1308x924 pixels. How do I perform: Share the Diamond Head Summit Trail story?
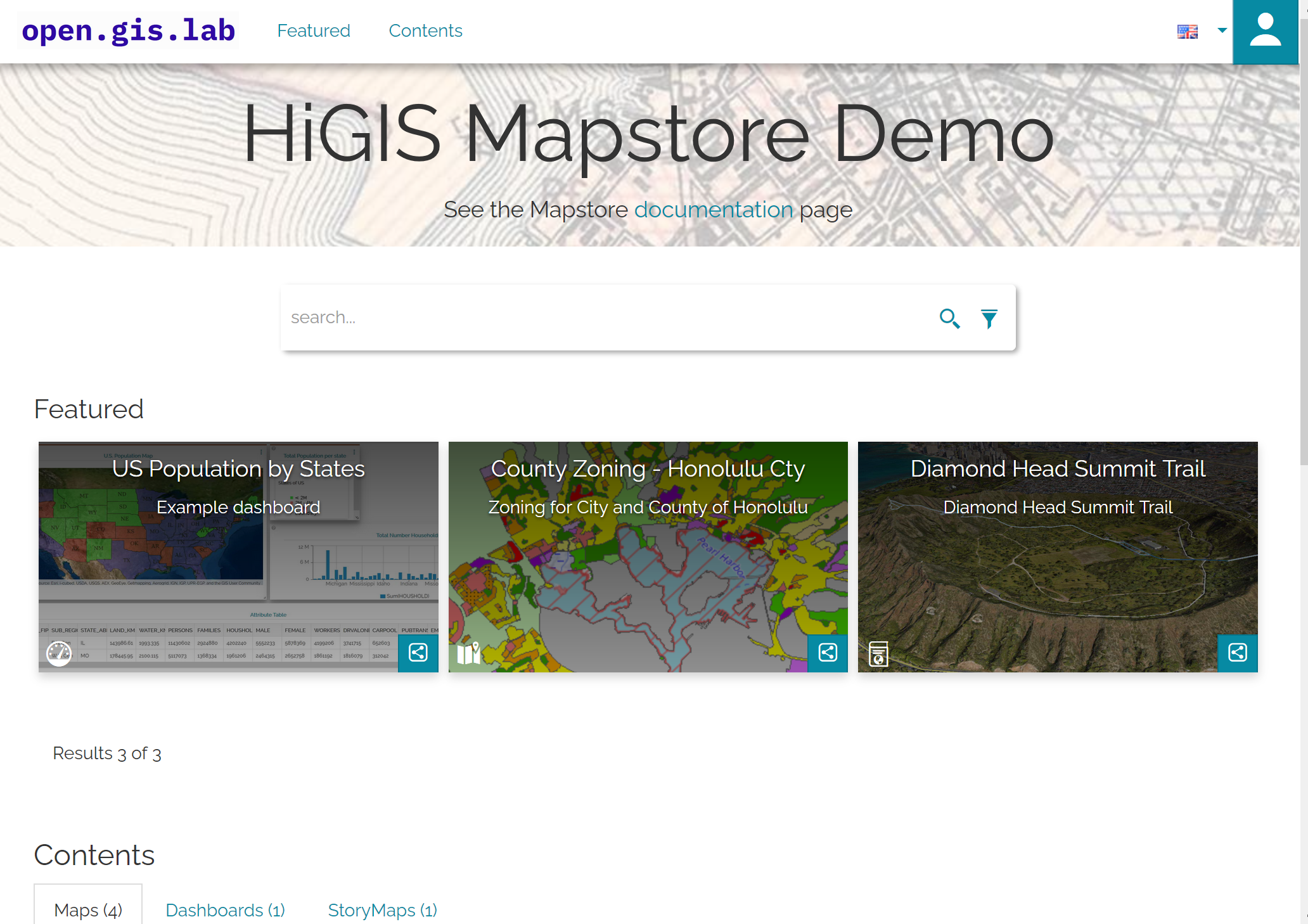[x=1238, y=653]
